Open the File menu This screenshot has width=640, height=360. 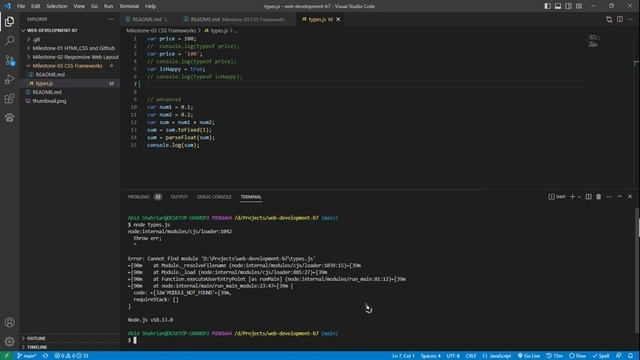(21, 6)
